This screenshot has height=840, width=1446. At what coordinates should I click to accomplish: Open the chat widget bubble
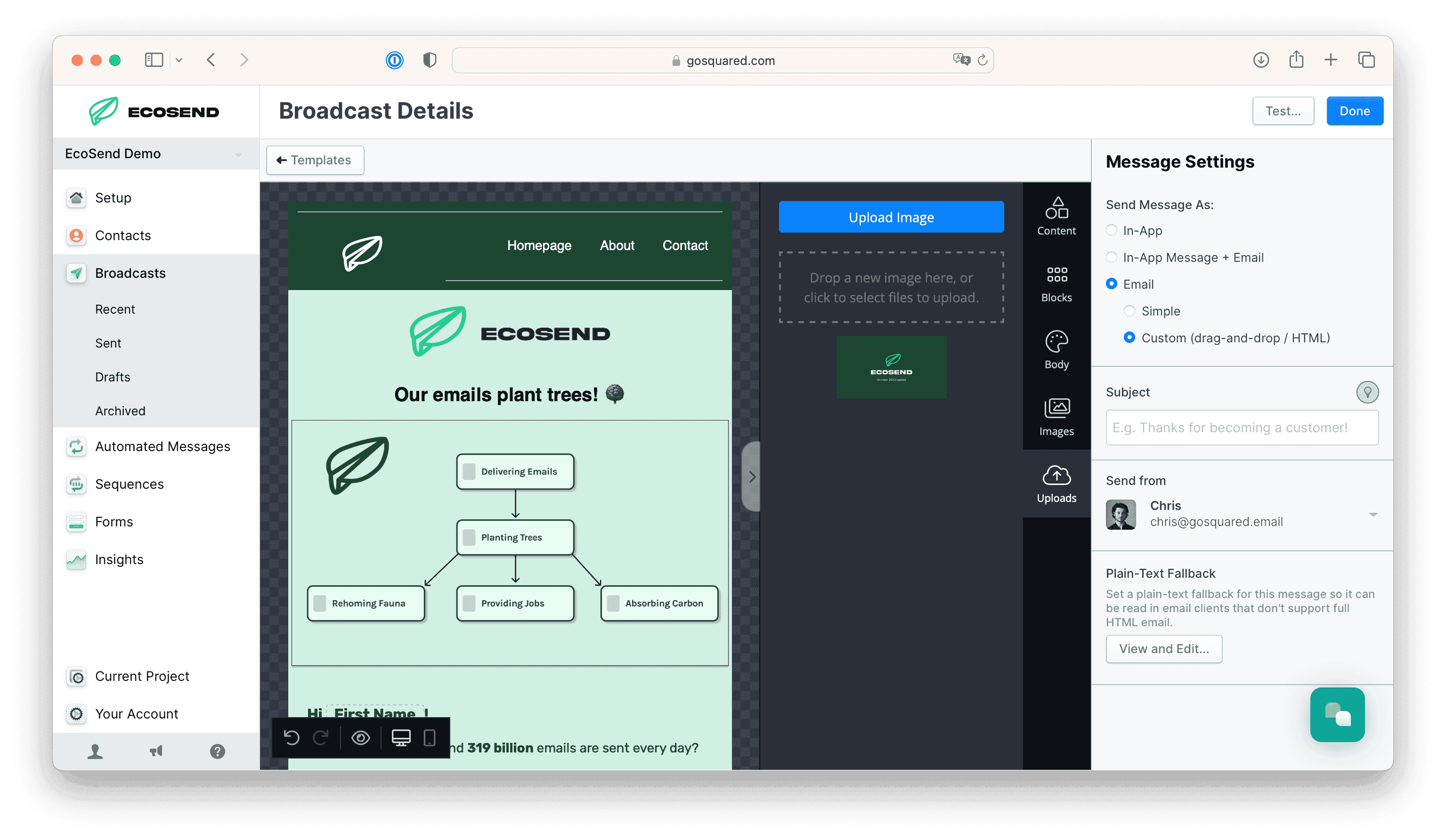click(1337, 714)
